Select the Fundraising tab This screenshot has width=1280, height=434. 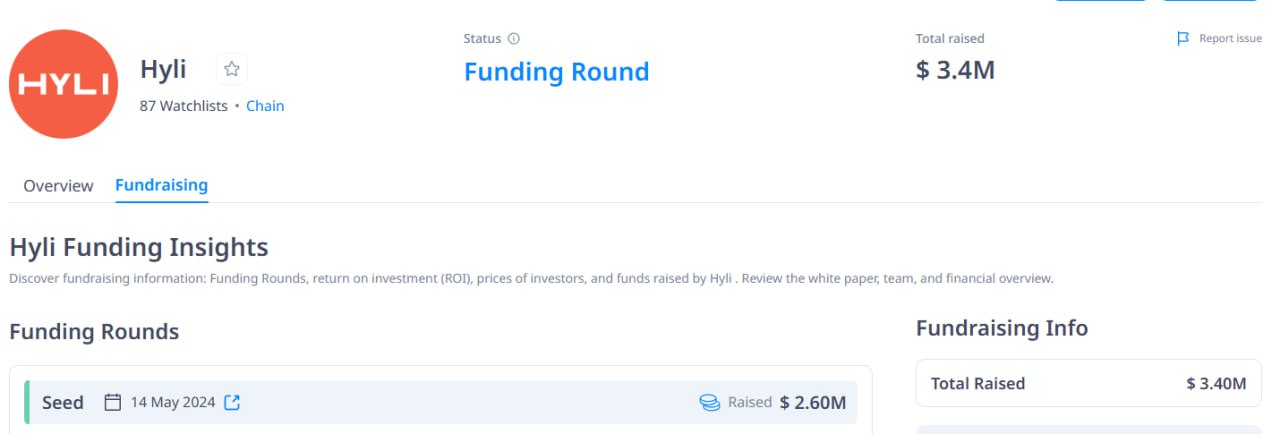pos(161,185)
